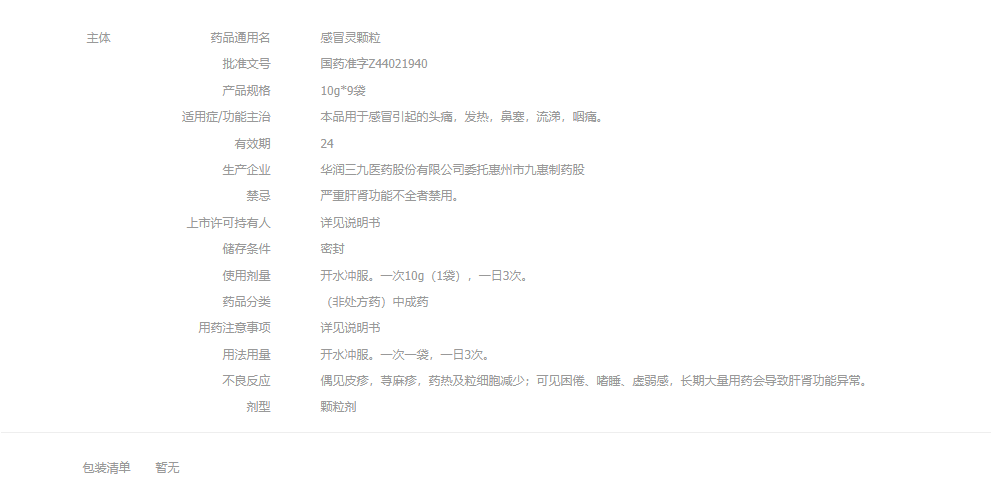The image size is (998, 487).
Task: Click the 包装清单 heading
Action: [106, 468]
